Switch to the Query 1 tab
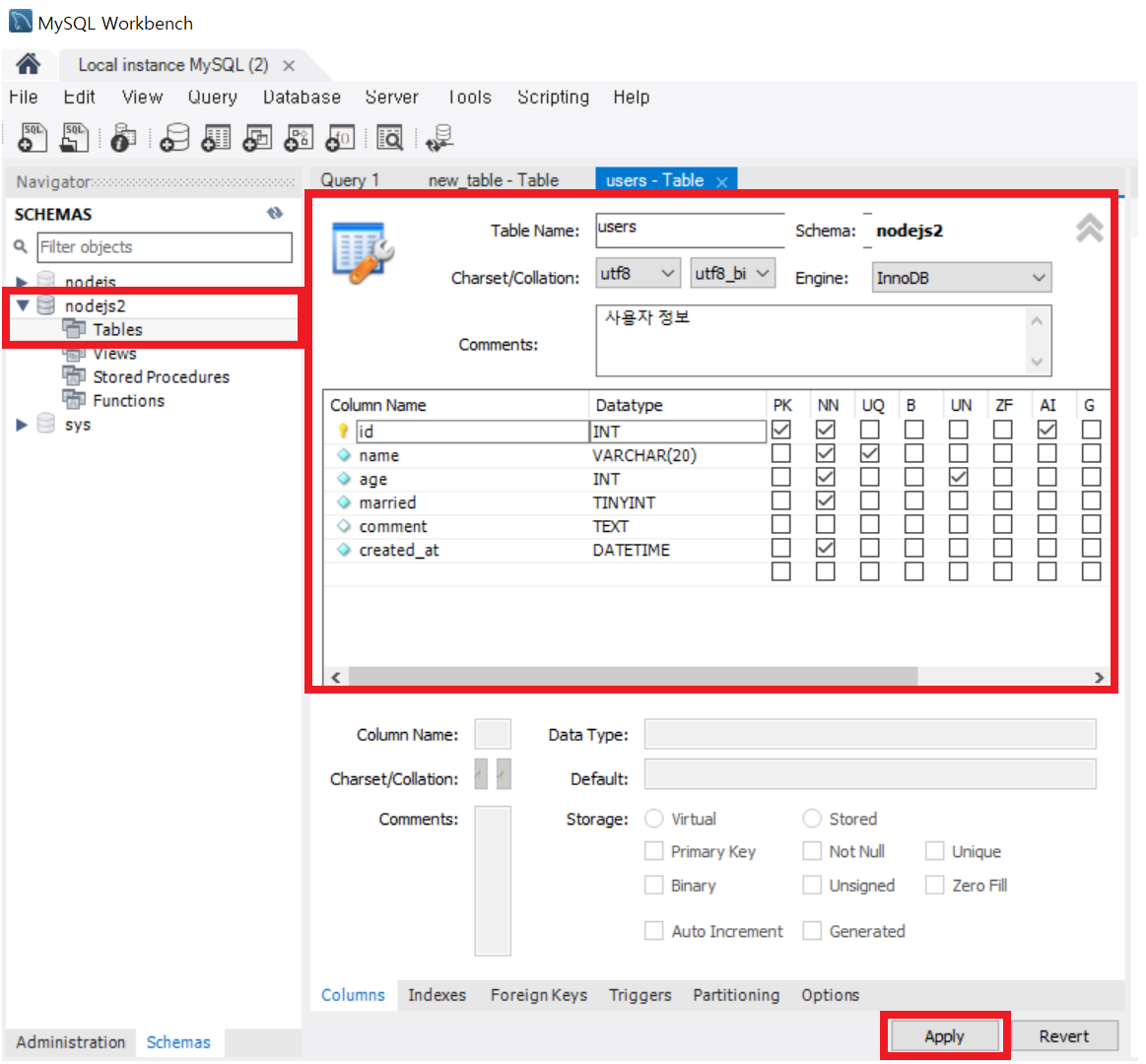This screenshot has width=1146, height=1064. point(350,179)
